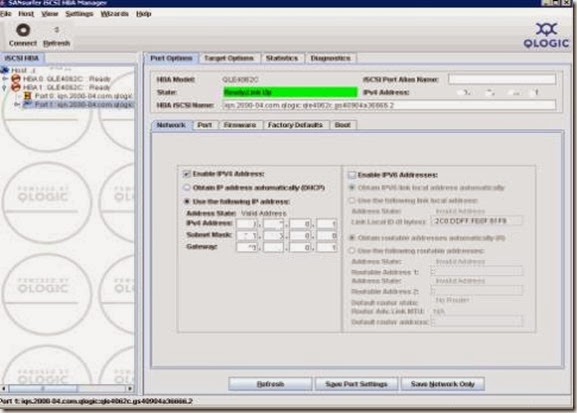Image resolution: width=577 pixels, height=413 pixels.
Task: Select Obtain routable addresses automatically
Action: pos(352,238)
